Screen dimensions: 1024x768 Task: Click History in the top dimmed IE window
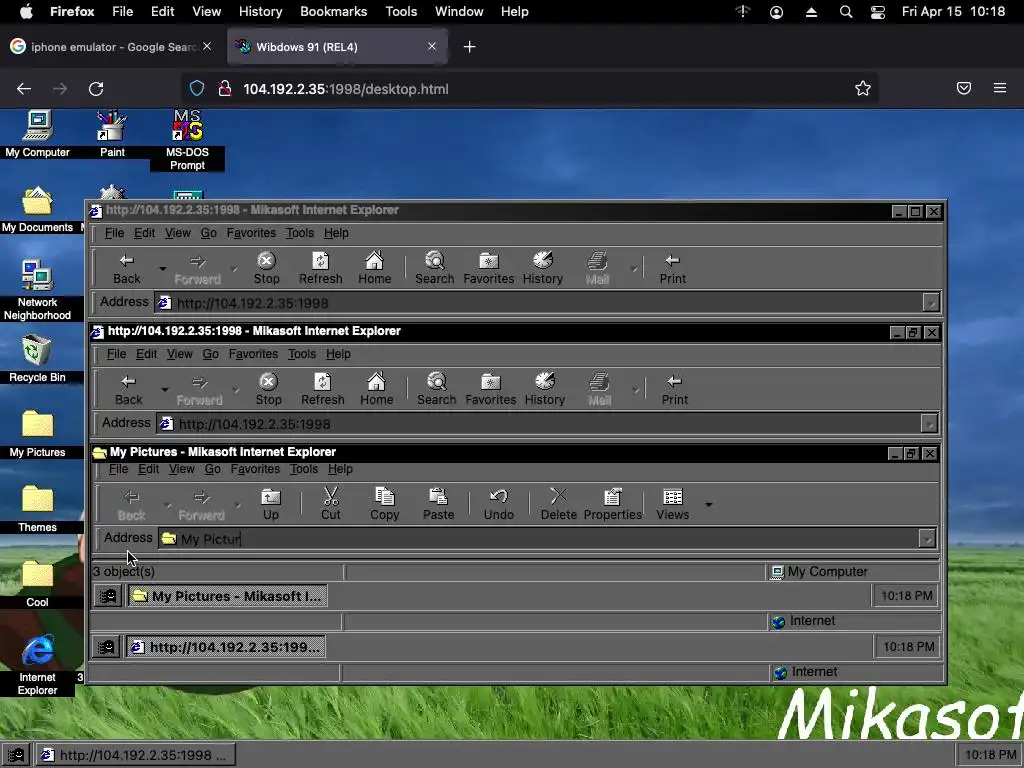543,268
